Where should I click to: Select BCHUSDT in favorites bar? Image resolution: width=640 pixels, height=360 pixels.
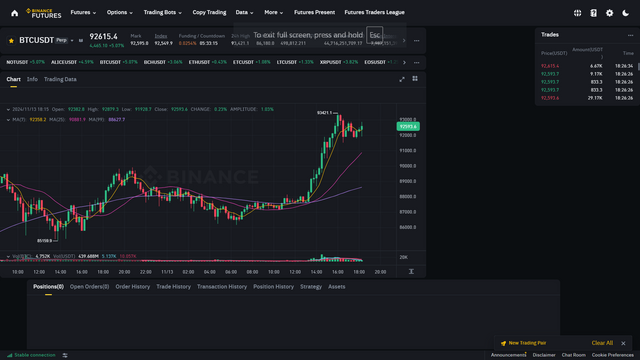pyautogui.click(x=163, y=62)
